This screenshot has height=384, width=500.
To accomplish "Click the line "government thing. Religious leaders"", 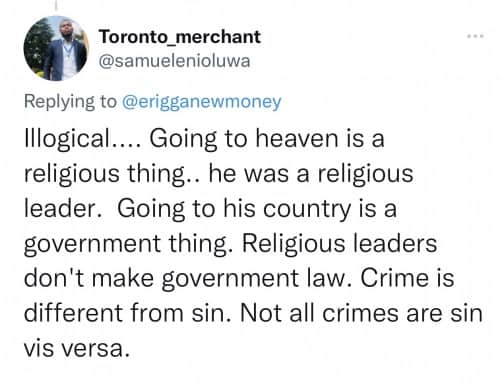I will [230, 244].
